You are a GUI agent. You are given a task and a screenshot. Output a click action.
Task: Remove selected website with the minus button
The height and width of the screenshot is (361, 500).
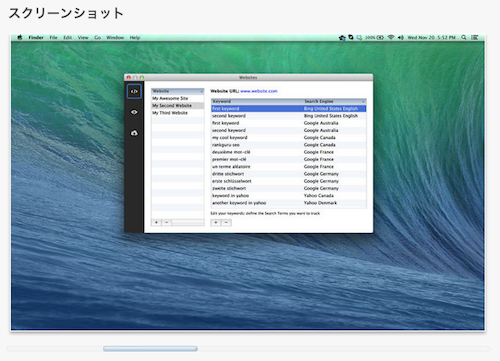166,222
